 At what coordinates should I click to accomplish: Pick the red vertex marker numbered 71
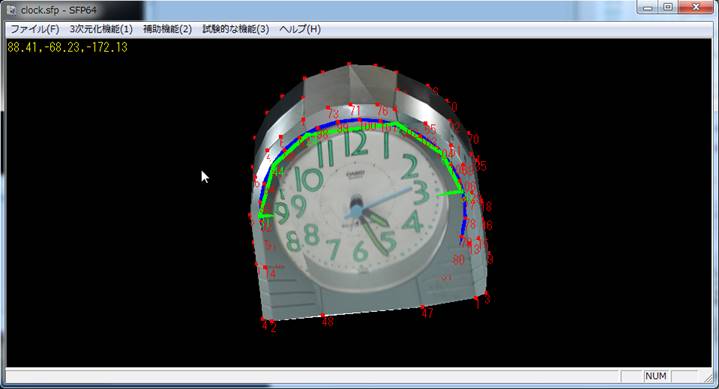point(350,105)
